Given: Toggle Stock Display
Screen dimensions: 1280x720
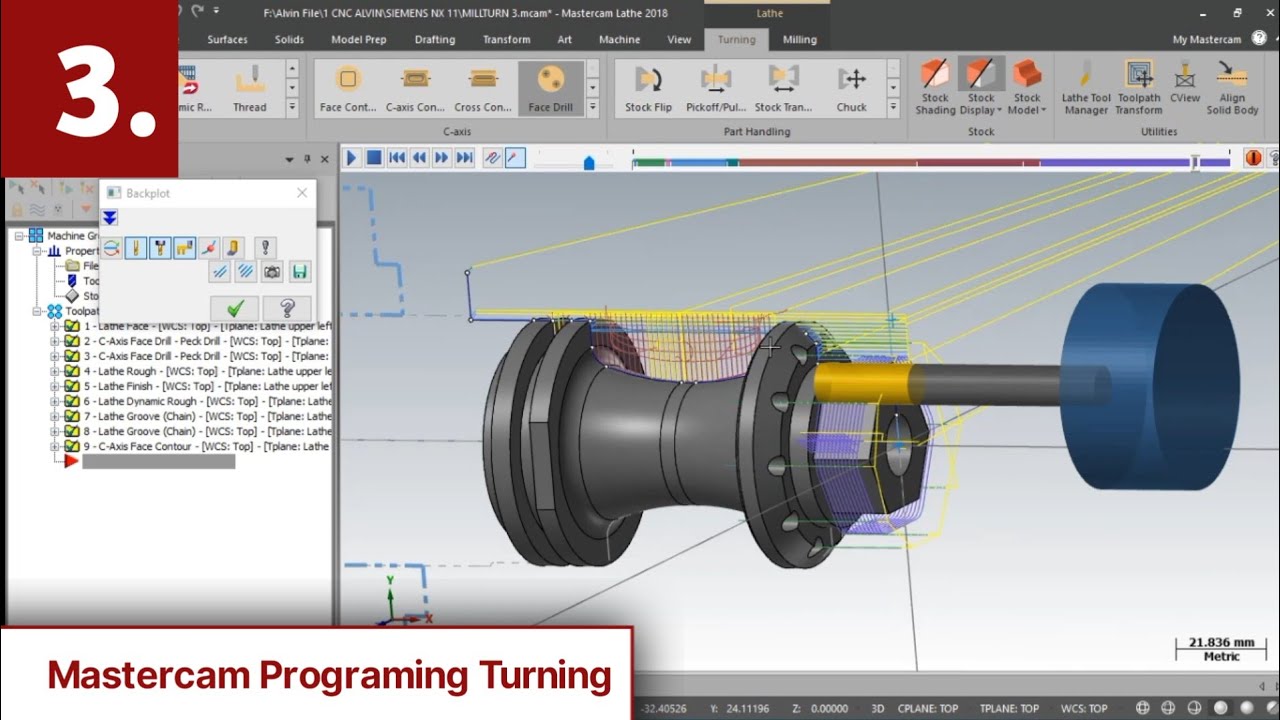Looking at the screenshot, I should [x=981, y=88].
